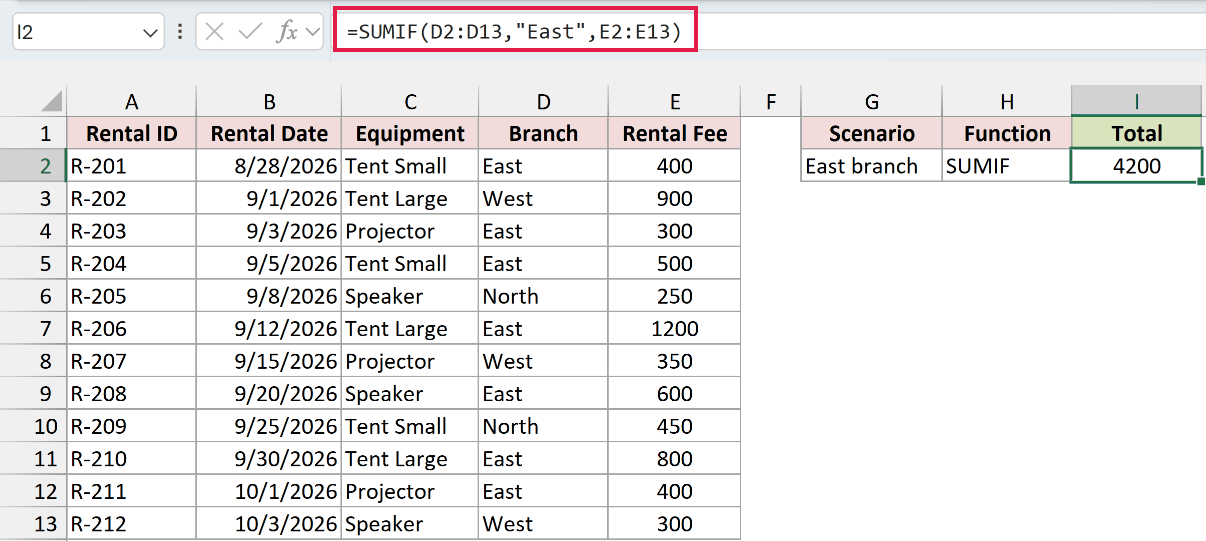
Task: Select West in the R-207 row
Action: click(543, 361)
